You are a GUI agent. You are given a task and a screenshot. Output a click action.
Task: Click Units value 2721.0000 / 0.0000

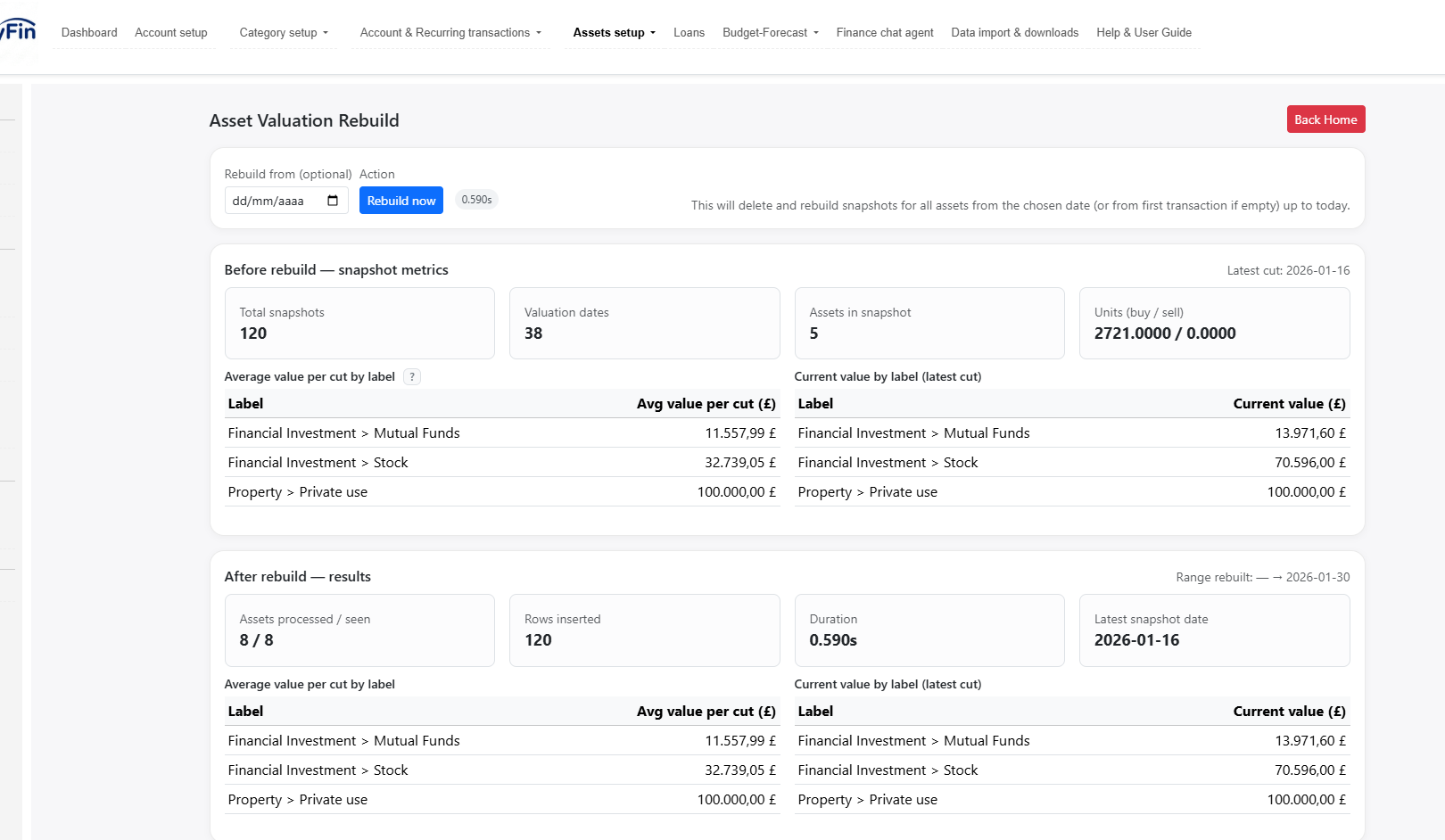[x=1165, y=334]
